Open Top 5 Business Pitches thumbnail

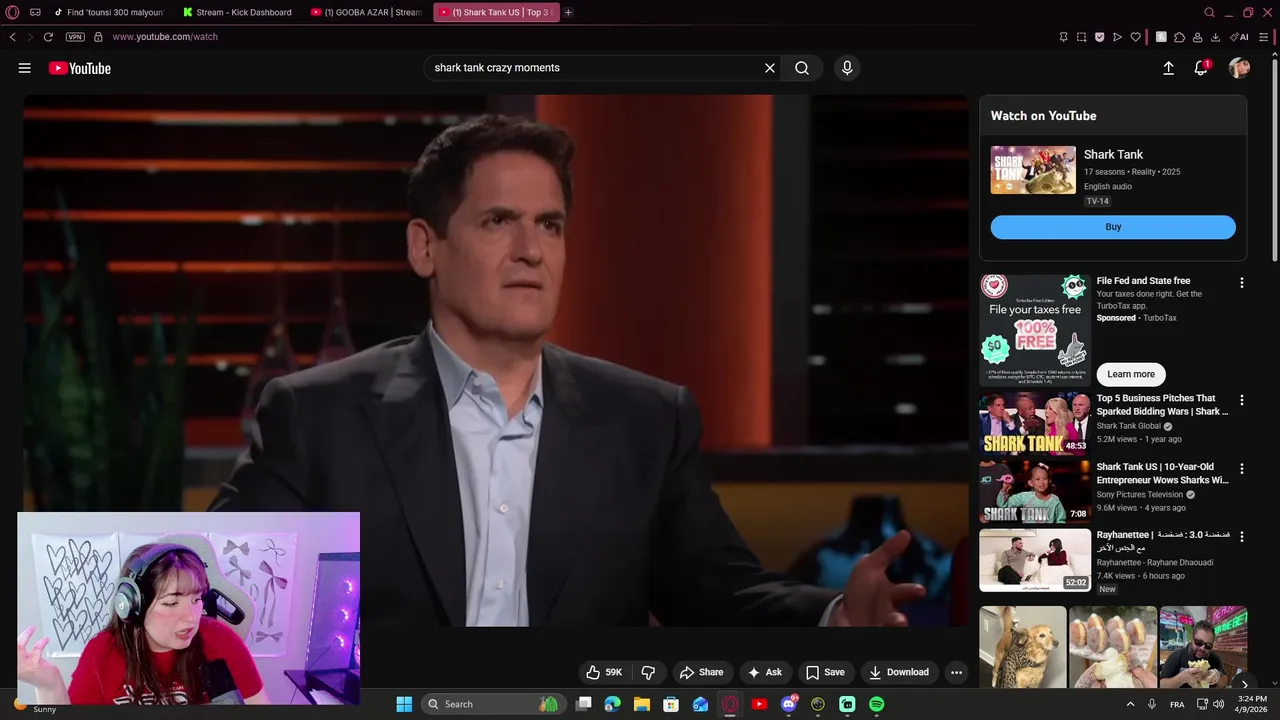1035,423
